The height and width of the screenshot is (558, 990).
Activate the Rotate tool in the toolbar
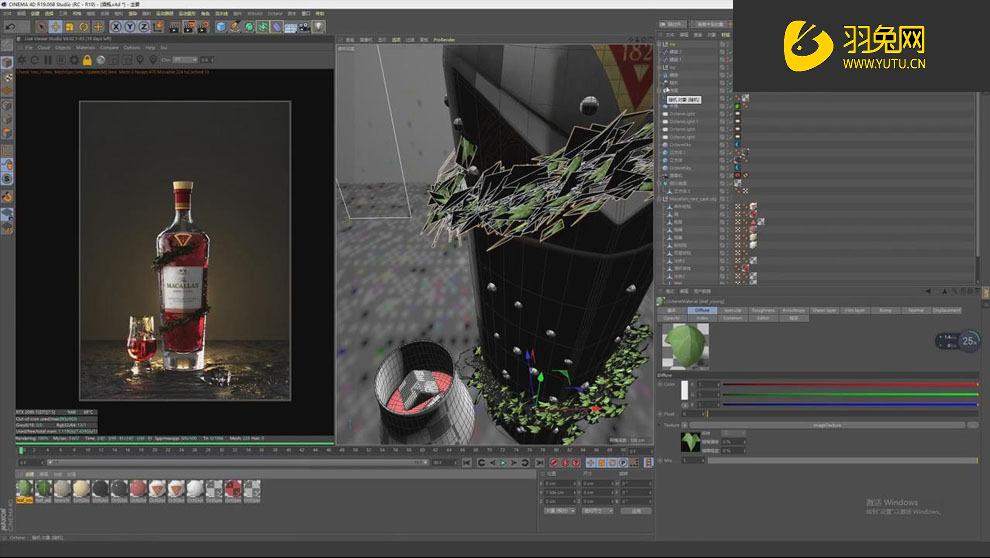point(83,27)
